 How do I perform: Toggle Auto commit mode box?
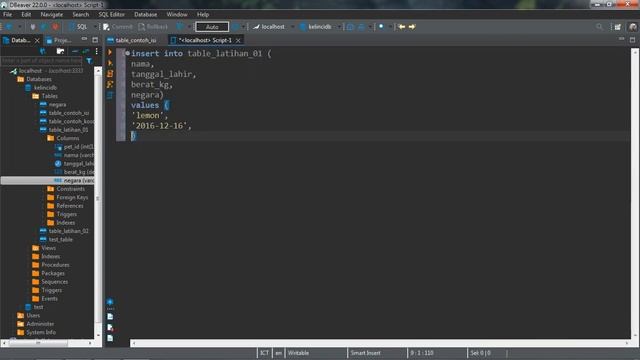pos(212,27)
